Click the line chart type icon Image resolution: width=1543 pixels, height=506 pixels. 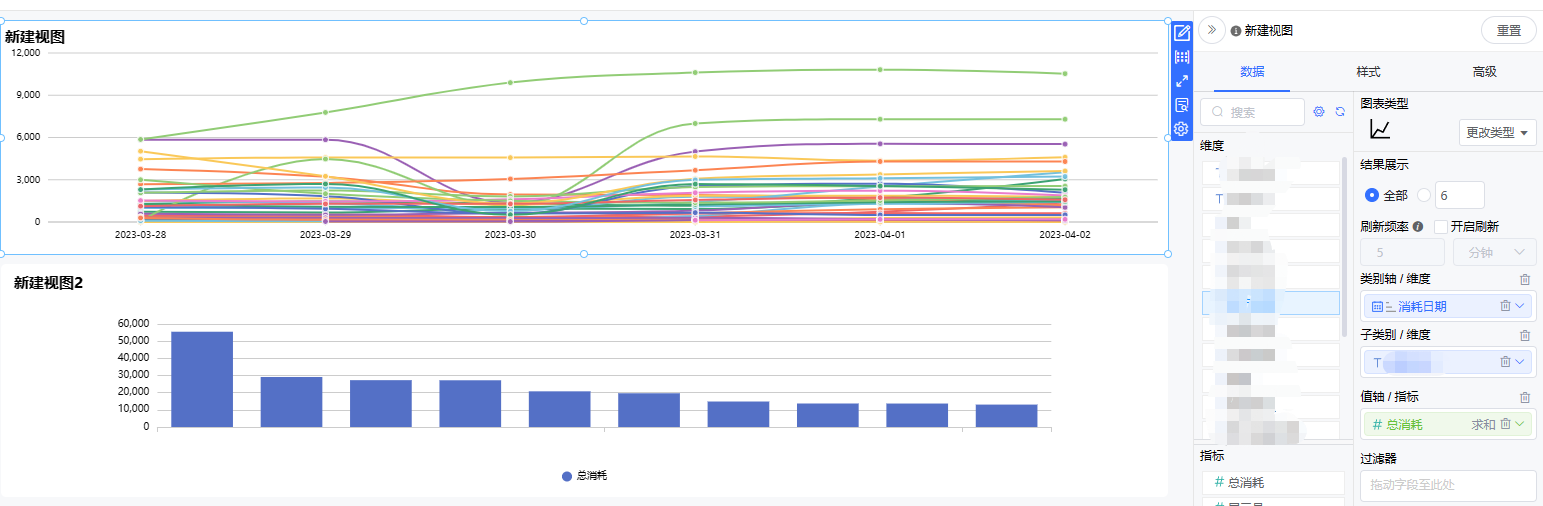pos(1380,129)
